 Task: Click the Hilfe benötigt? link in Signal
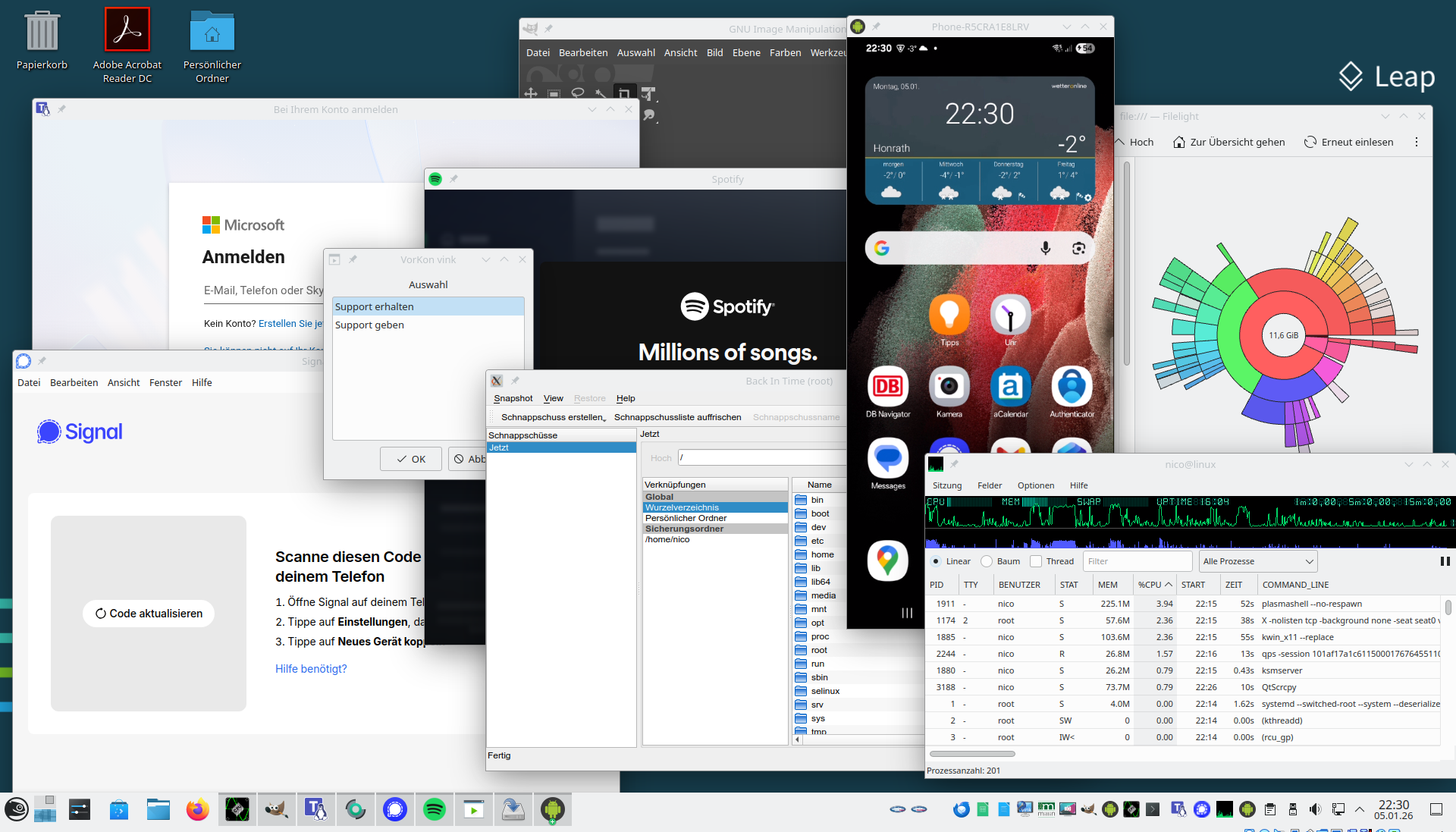click(311, 668)
